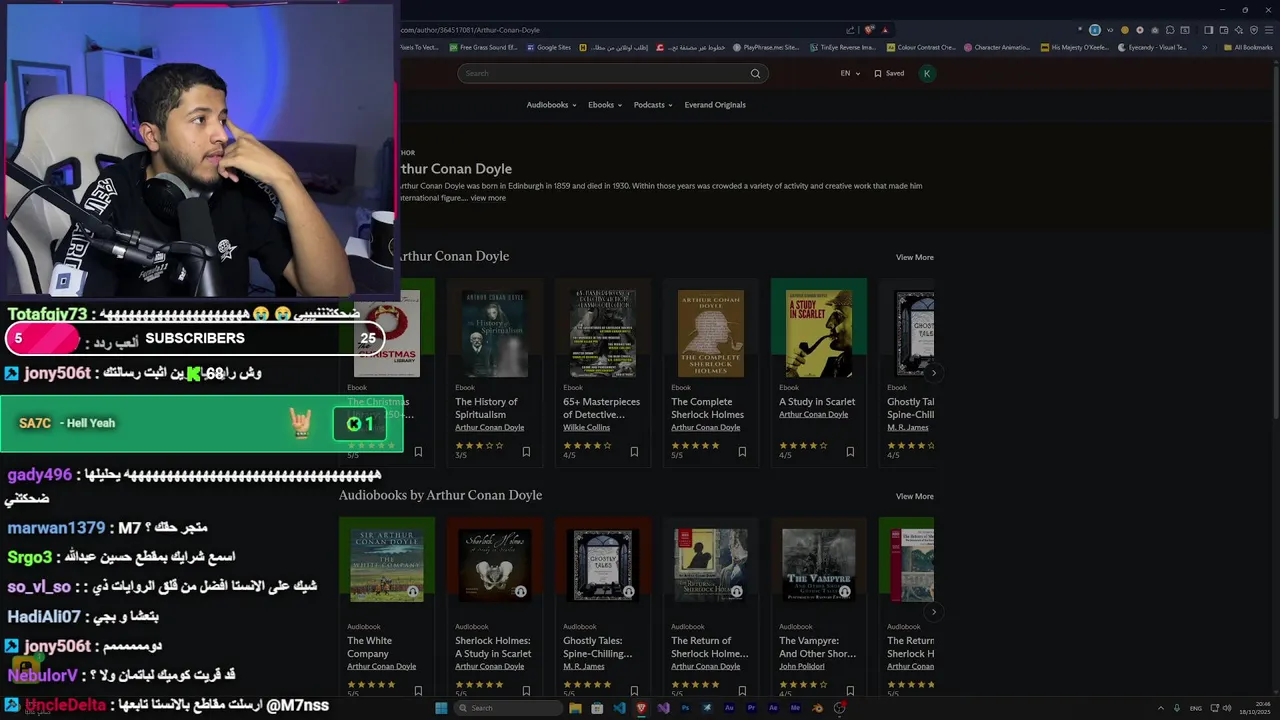Open The White Company audiobook title
This screenshot has height=720, width=1280.
tap(370, 647)
